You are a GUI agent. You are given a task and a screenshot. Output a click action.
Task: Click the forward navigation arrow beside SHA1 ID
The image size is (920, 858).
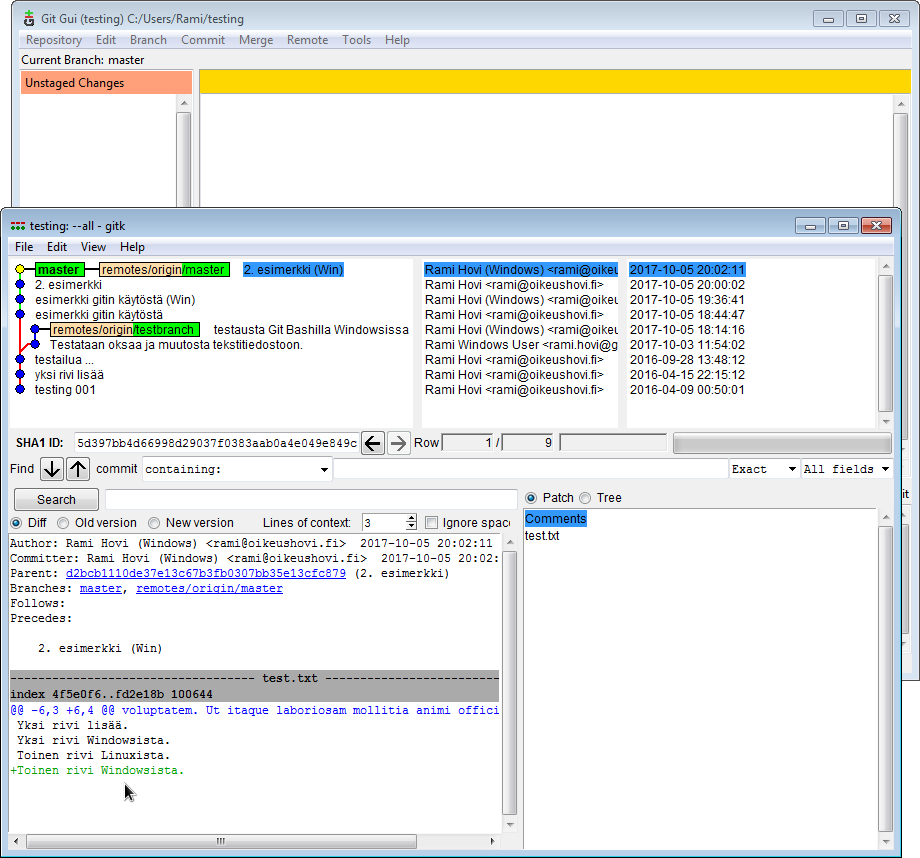(398, 443)
